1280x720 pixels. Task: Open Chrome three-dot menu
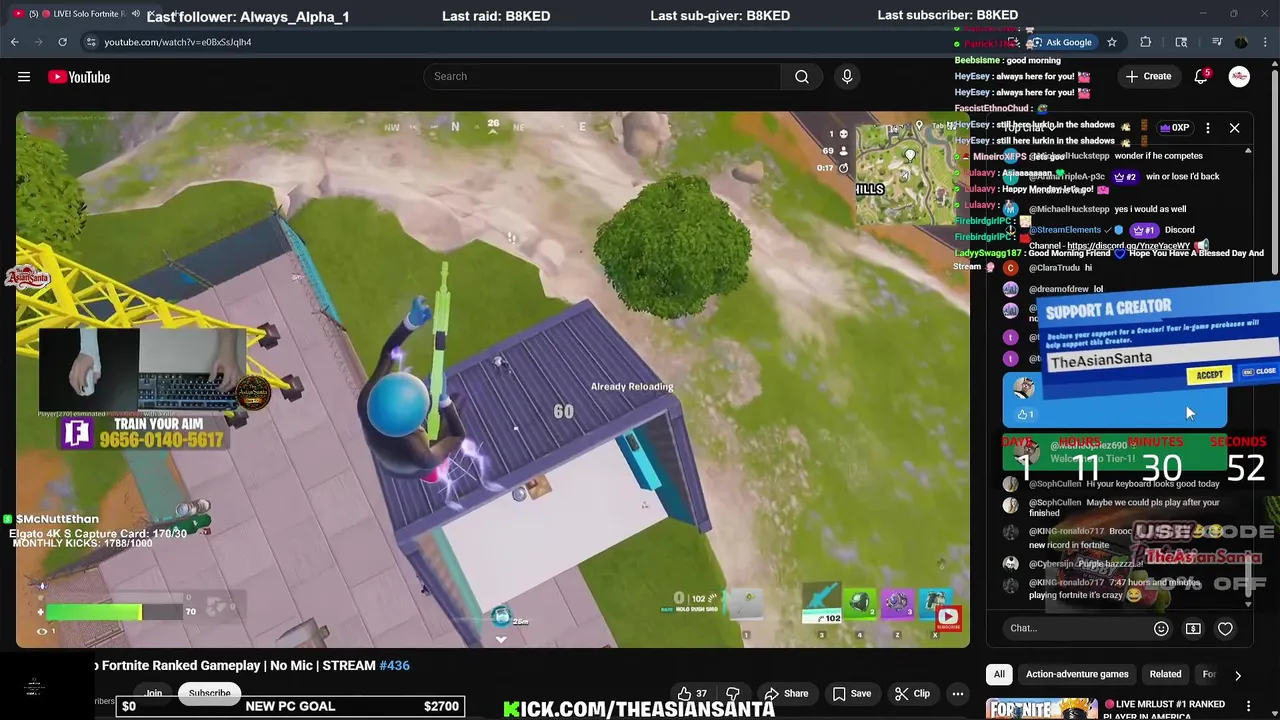tap(1266, 42)
